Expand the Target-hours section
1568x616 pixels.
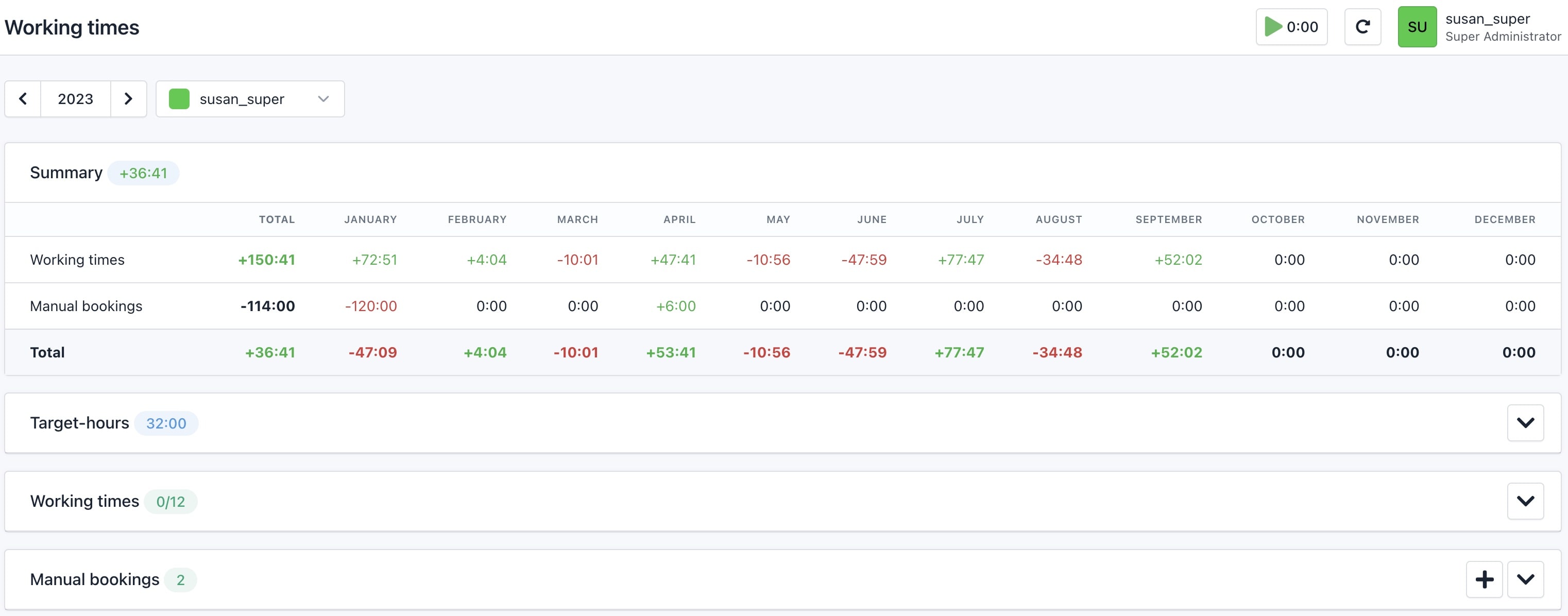coord(1525,422)
